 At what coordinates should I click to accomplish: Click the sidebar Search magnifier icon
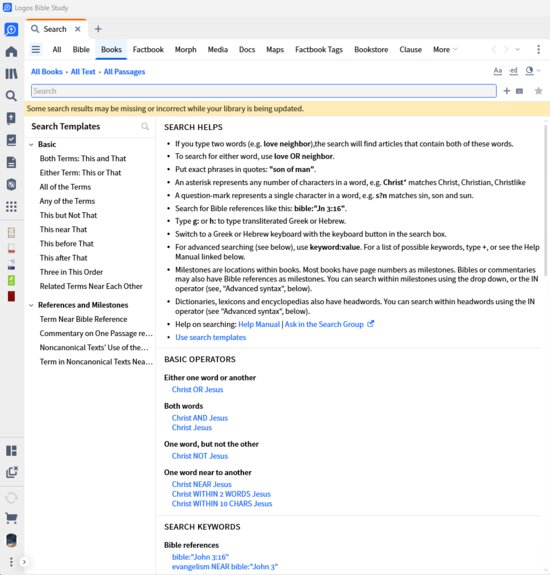point(11,96)
